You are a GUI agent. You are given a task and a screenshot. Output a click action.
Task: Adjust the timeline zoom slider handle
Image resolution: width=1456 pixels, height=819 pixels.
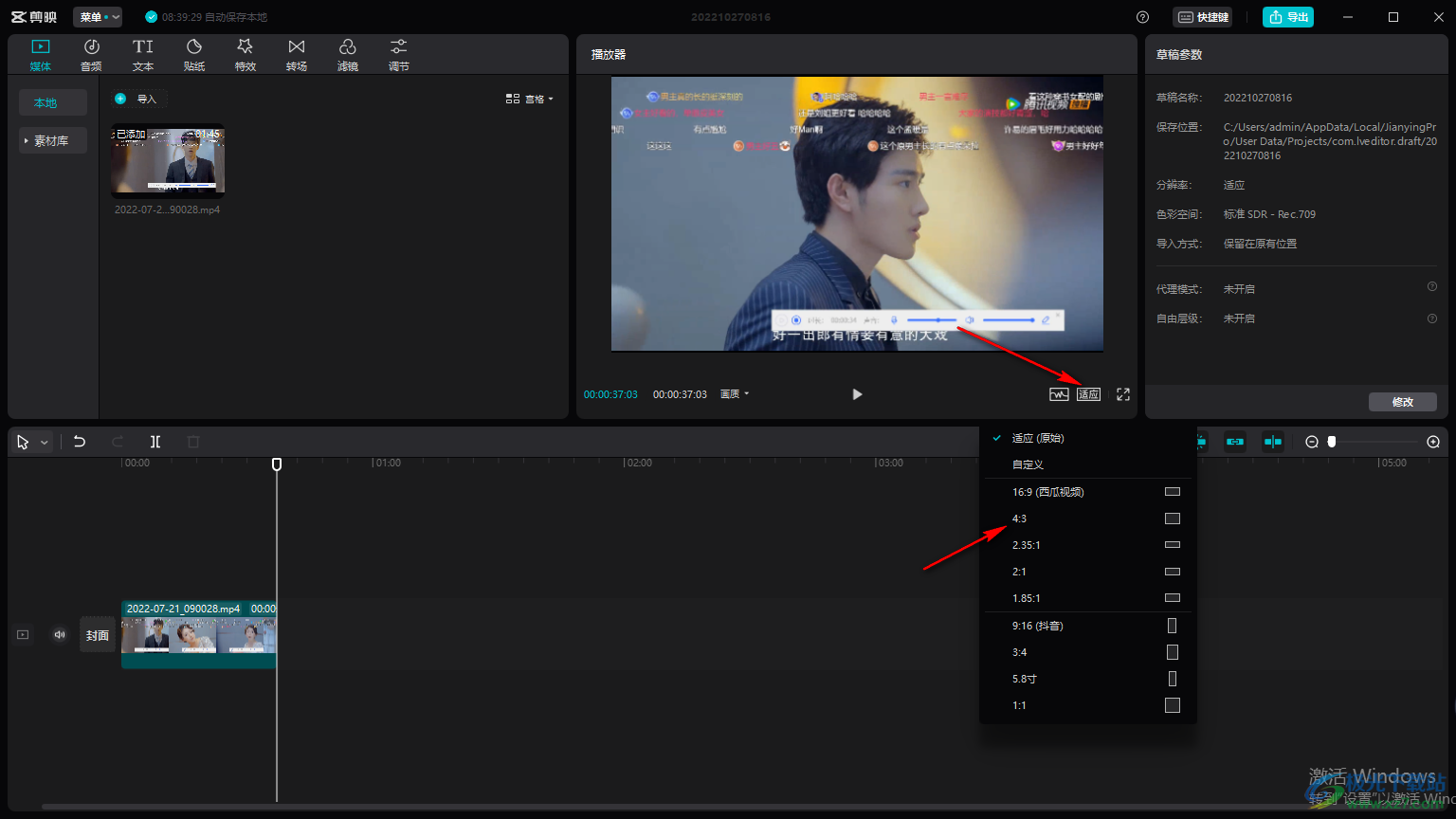point(1332,442)
